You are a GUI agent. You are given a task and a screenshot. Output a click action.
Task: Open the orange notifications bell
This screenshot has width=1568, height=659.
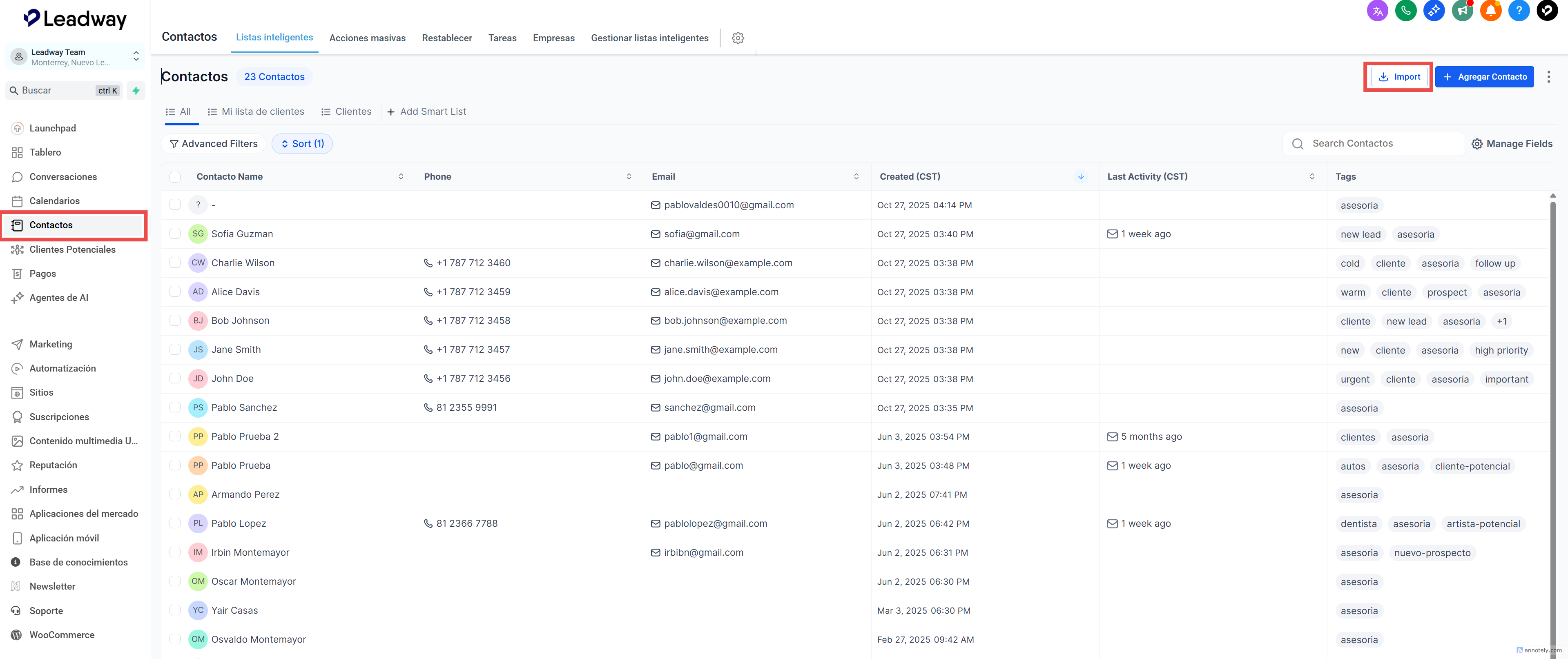click(1490, 10)
